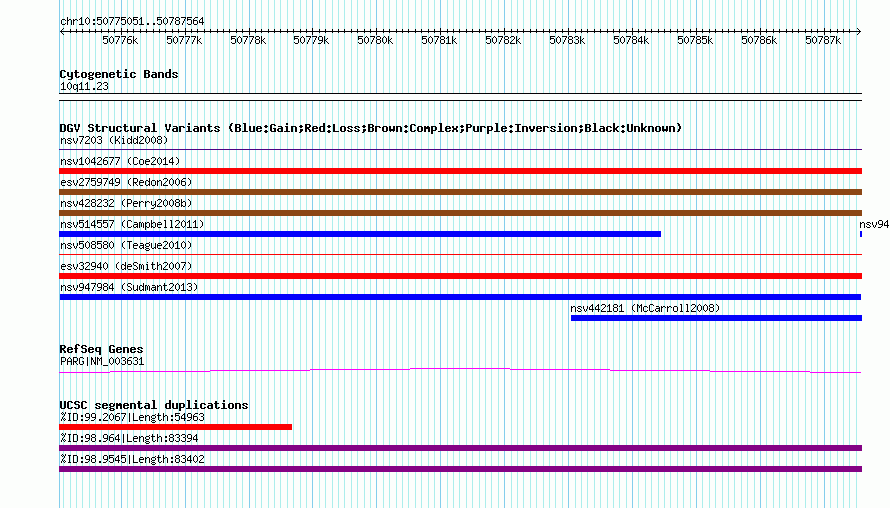Click the purple bar for Length:83394
The image size is (890, 508).
coord(460,448)
